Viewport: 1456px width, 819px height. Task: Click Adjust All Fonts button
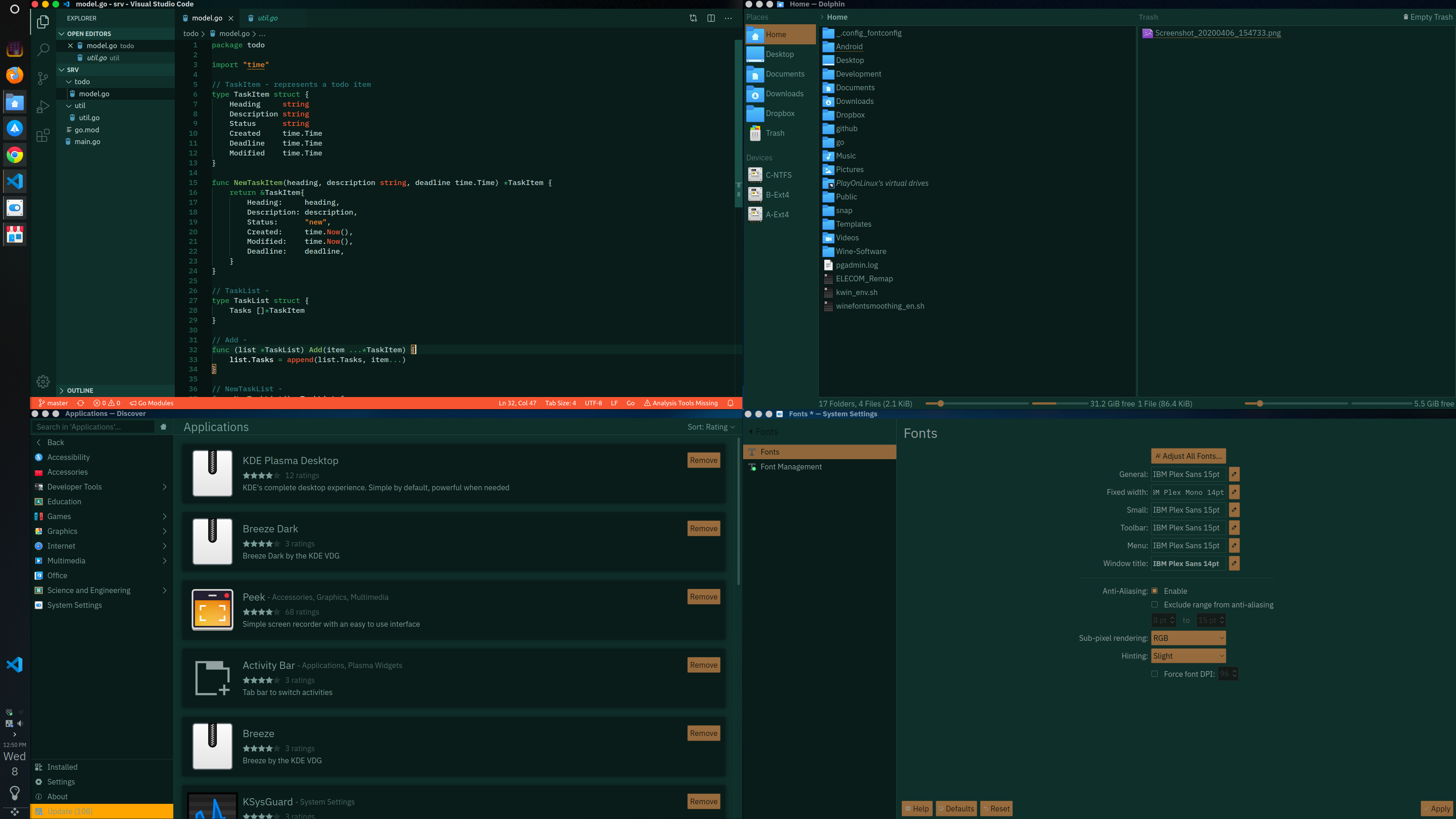(1188, 456)
